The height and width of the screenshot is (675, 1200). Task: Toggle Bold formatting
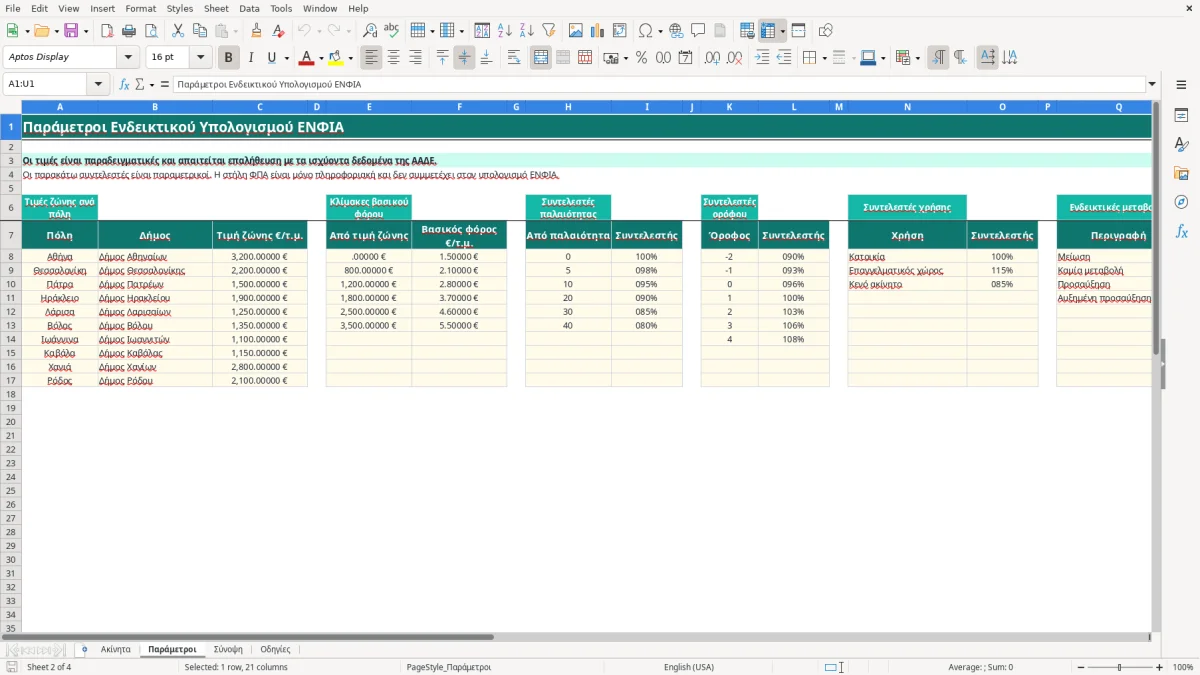(x=229, y=58)
